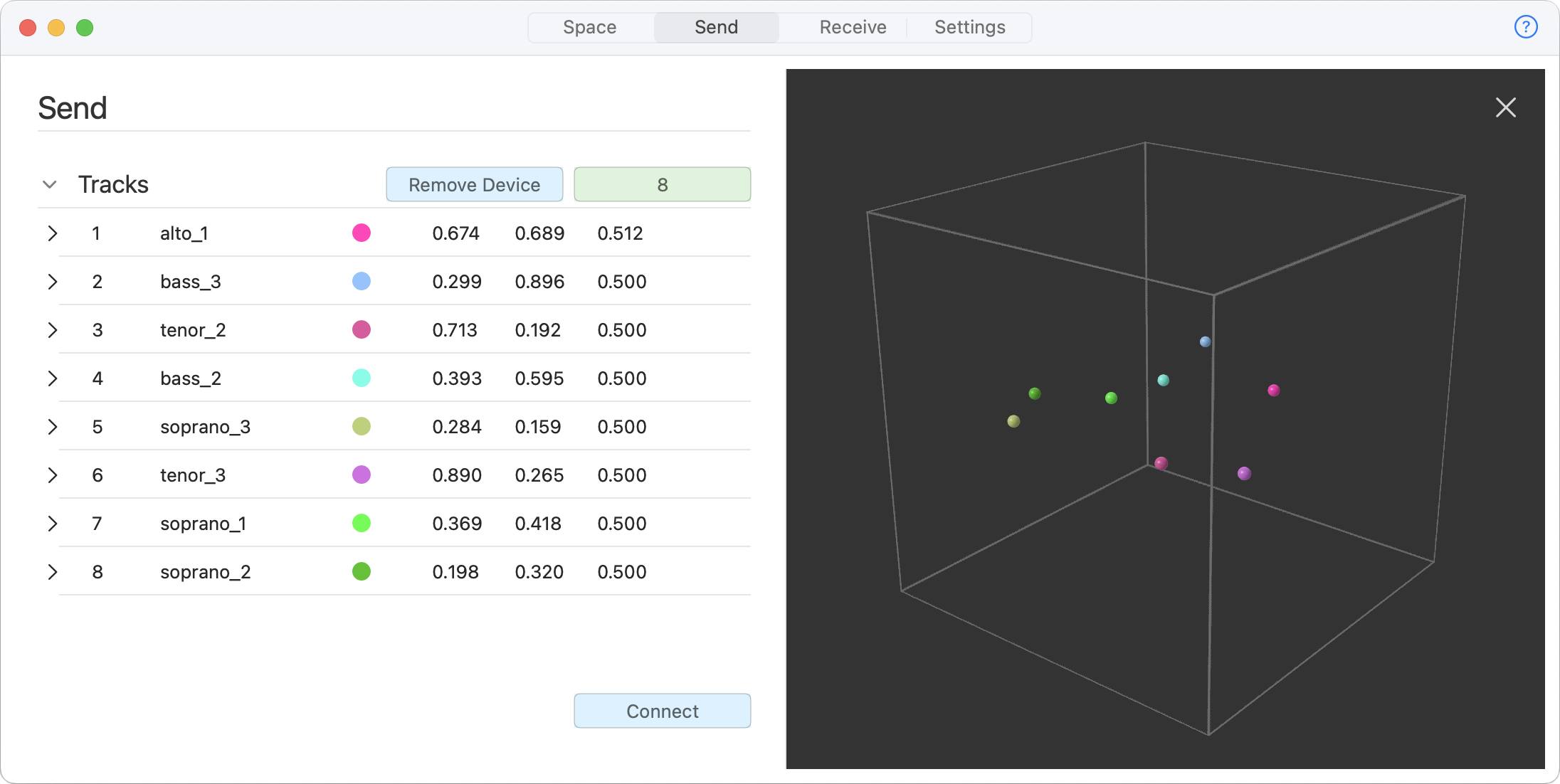Click the pink sphere for alto_1 in 3D view
The width and height of the screenshot is (1560, 784).
[1273, 390]
